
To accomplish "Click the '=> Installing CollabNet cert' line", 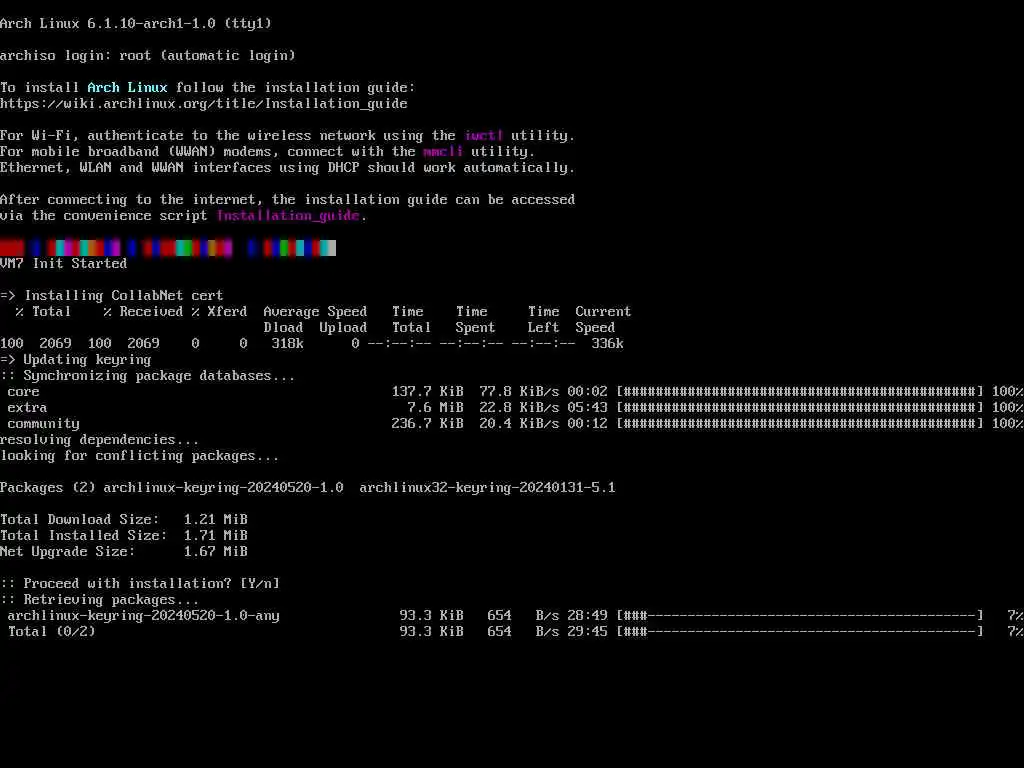I will 112,295.
